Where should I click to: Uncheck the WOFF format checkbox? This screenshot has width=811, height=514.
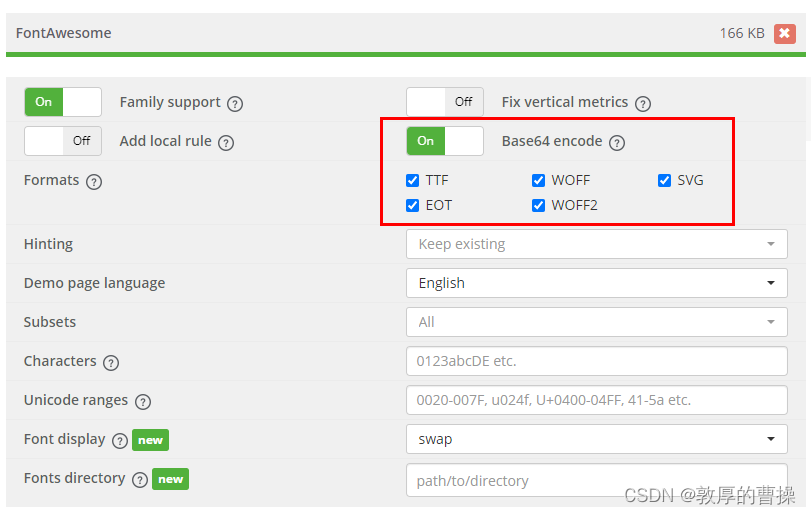pyautogui.click(x=538, y=180)
